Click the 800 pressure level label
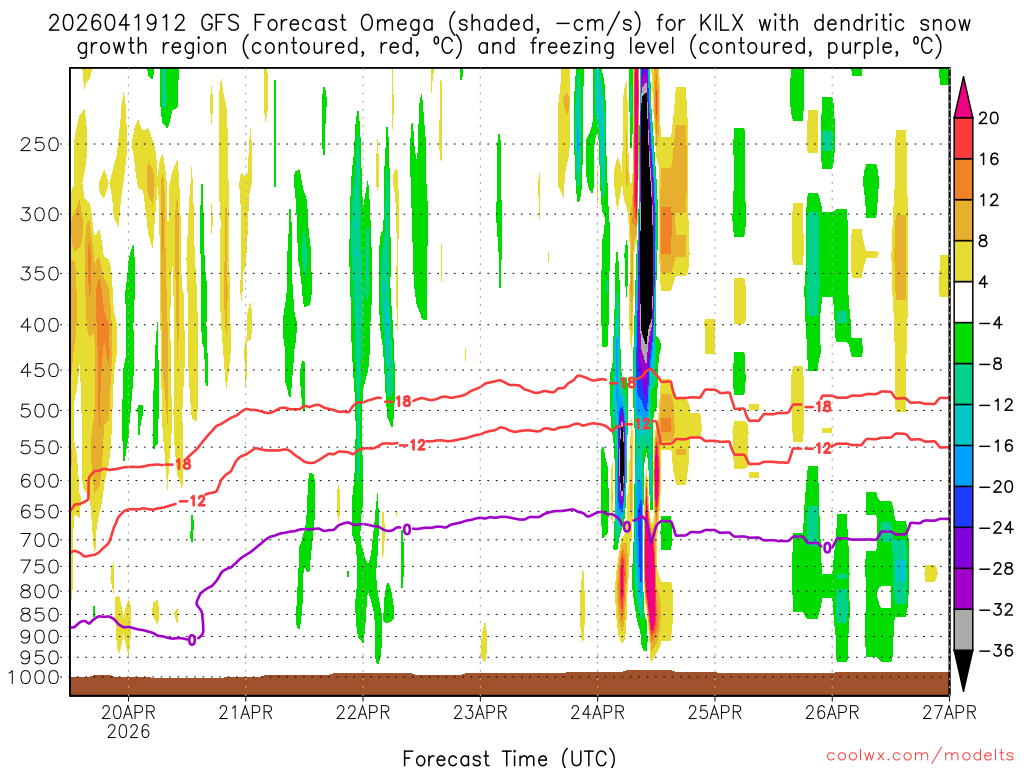1024x768 pixels. 40,591
